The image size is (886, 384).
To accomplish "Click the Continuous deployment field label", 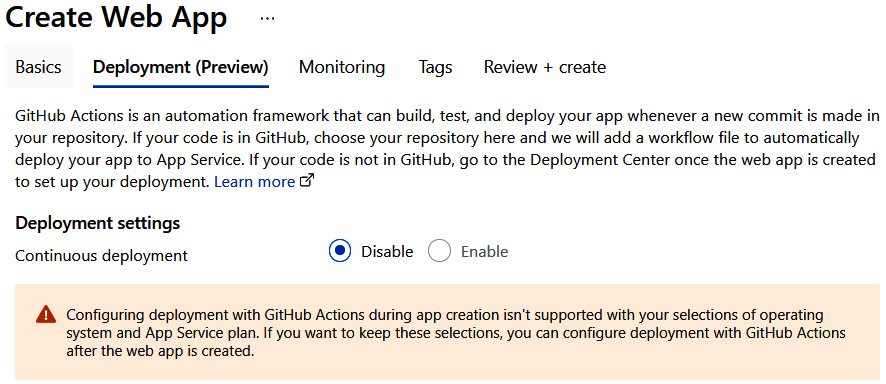I will 102,256.
